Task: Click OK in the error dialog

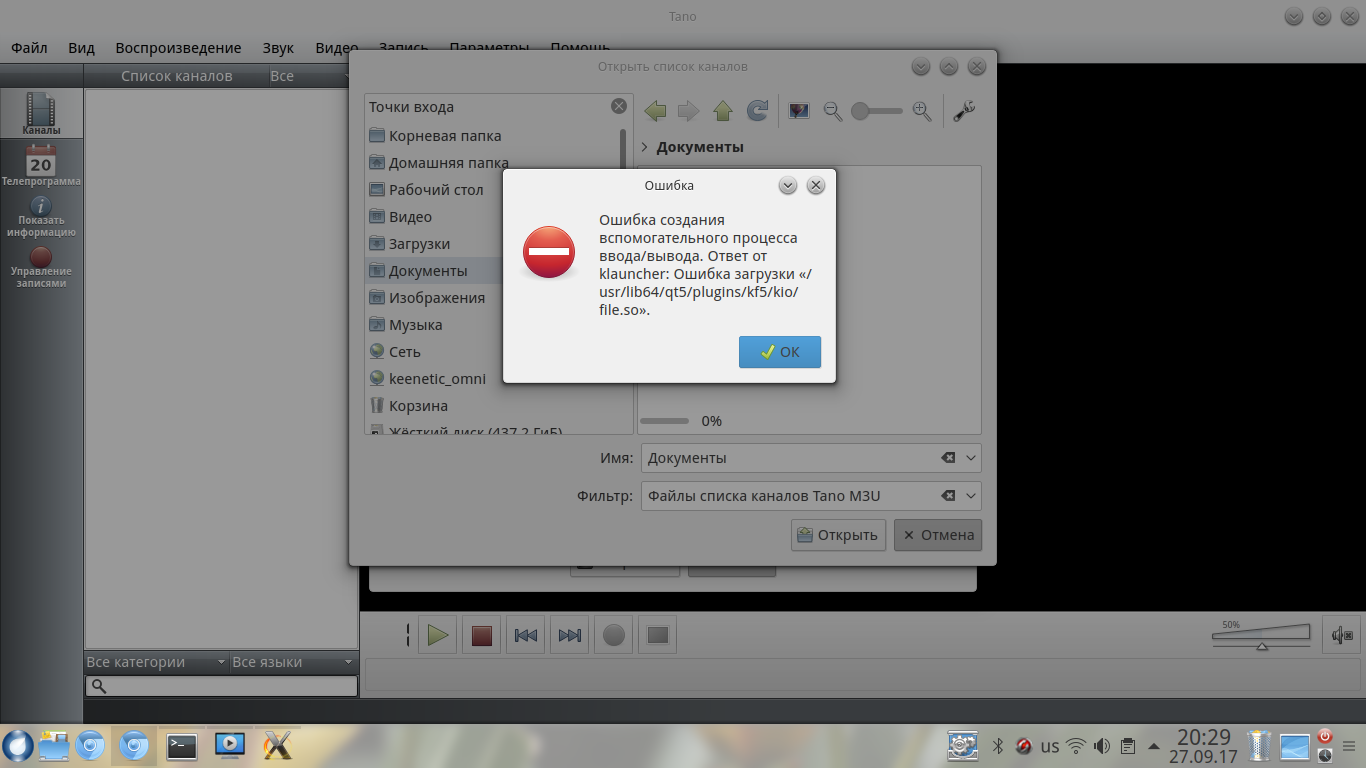Action: tap(779, 352)
